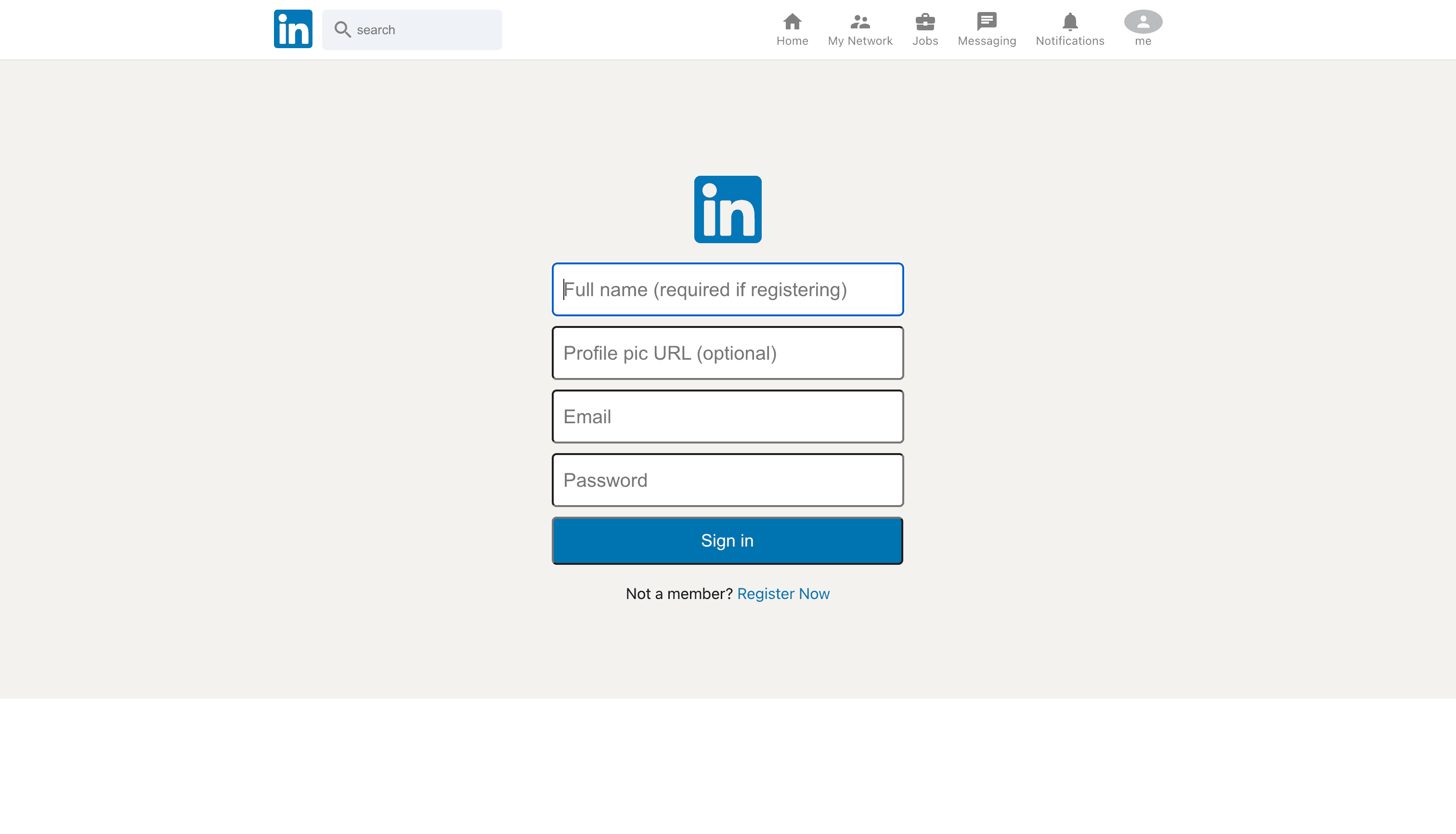Select the Profile pic URL field
This screenshot has width=1456, height=834.
click(x=728, y=353)
